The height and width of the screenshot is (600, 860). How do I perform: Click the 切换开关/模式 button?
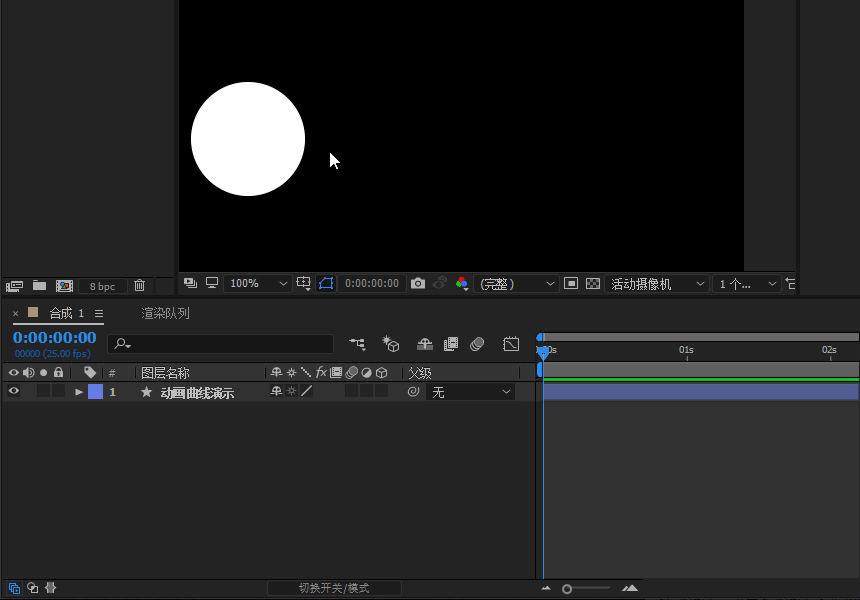pos(334,588)
